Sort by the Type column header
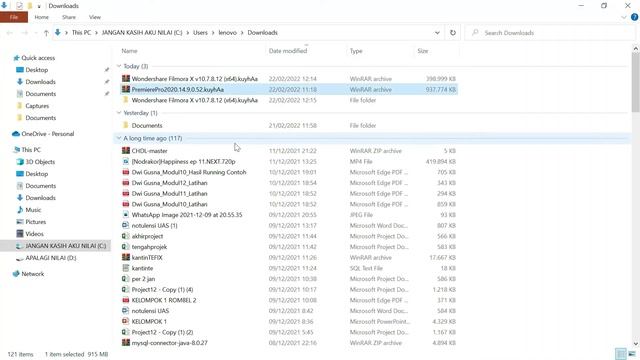Viewport: 640px width, 360px height. pos(356,51)
